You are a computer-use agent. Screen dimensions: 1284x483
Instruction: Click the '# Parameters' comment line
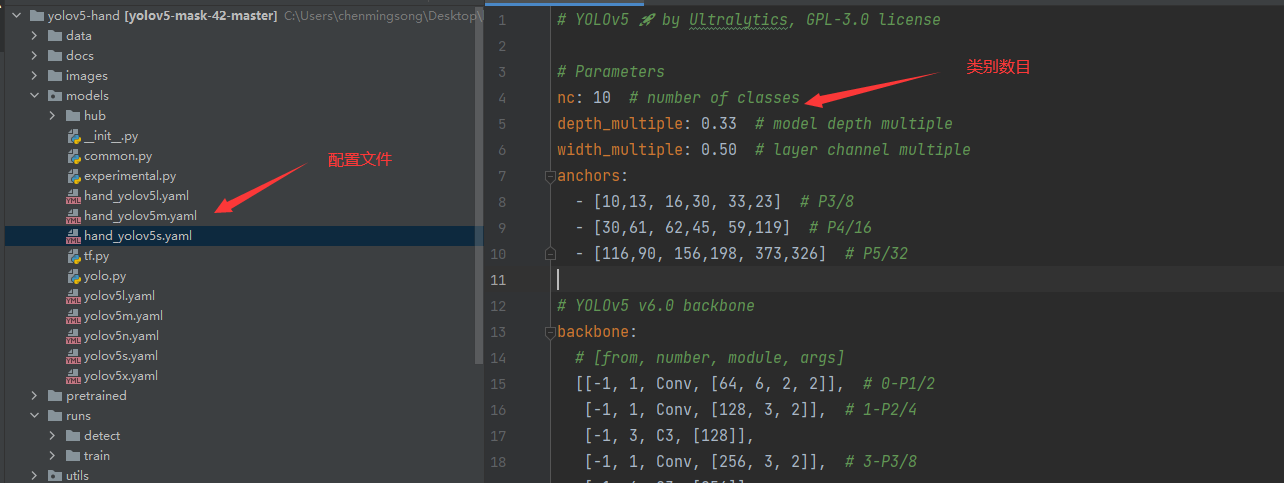point(611,72)
